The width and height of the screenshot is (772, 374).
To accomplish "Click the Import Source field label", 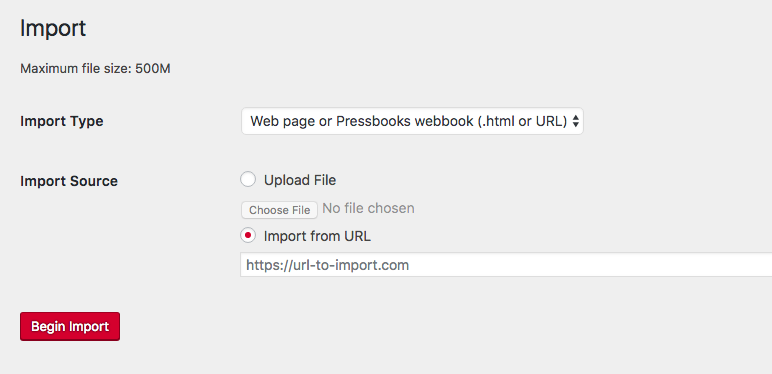I will 69,181.
